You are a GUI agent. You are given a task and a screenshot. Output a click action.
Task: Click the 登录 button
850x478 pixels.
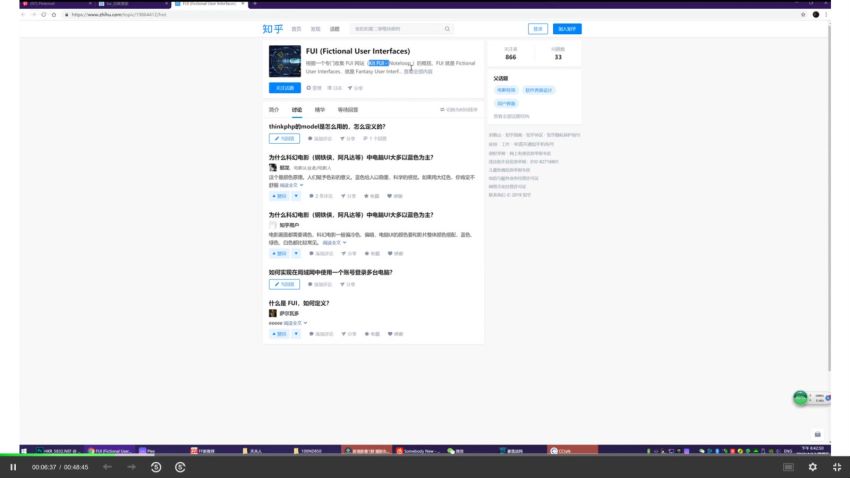coord(538,29)
